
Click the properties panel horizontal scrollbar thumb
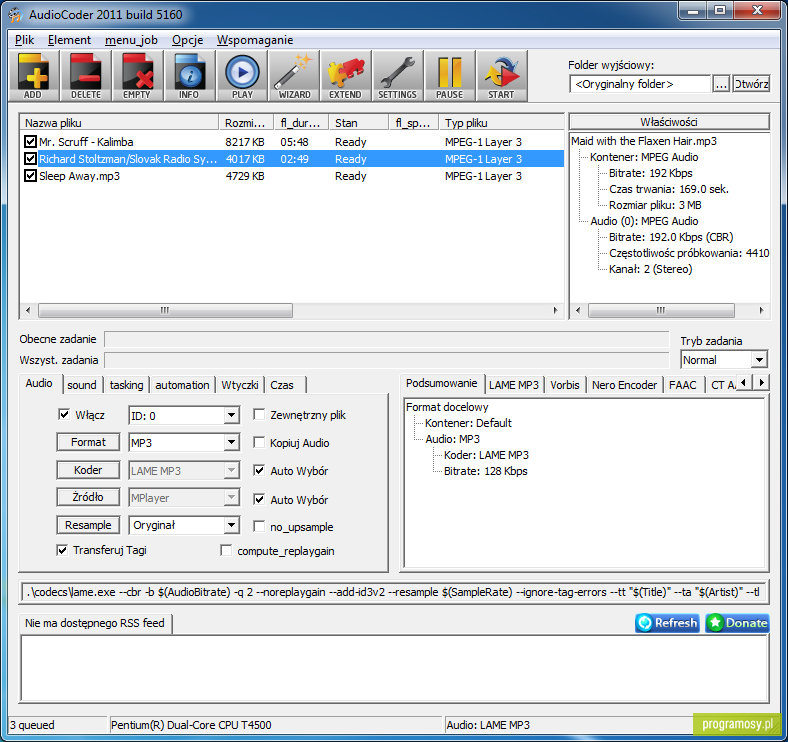coord(661,310)
